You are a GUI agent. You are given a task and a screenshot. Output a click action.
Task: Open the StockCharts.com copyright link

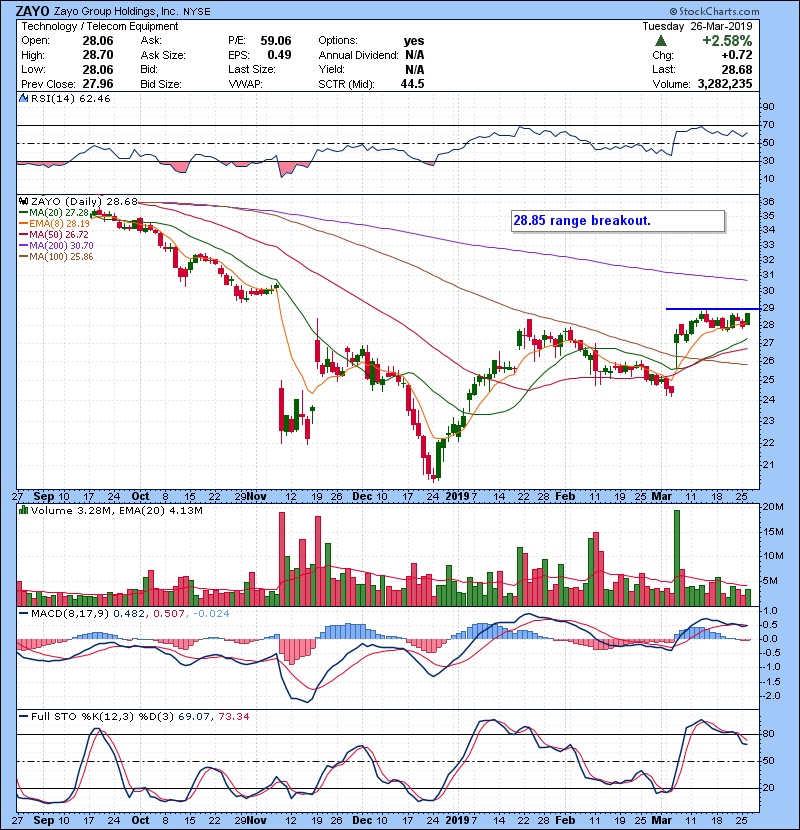coord(714,11)
